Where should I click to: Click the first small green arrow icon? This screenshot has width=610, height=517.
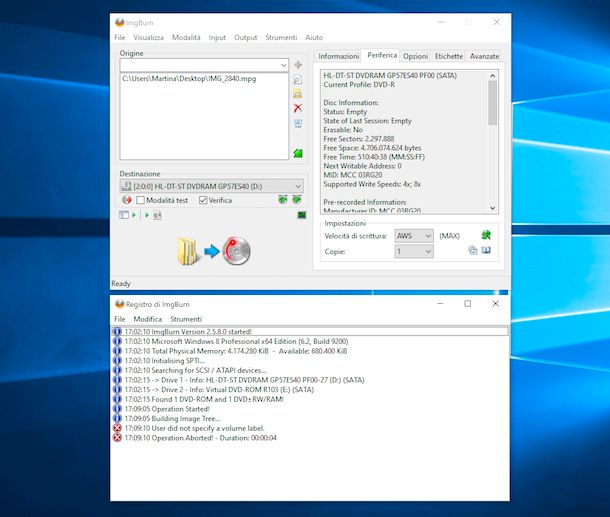tap(133, 215)
